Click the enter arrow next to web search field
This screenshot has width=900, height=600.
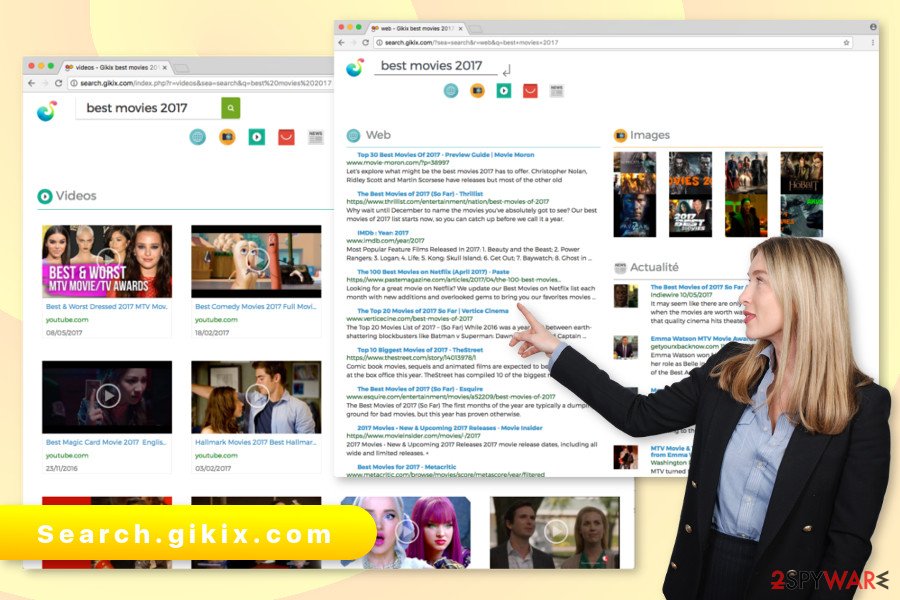click(506, 71)
